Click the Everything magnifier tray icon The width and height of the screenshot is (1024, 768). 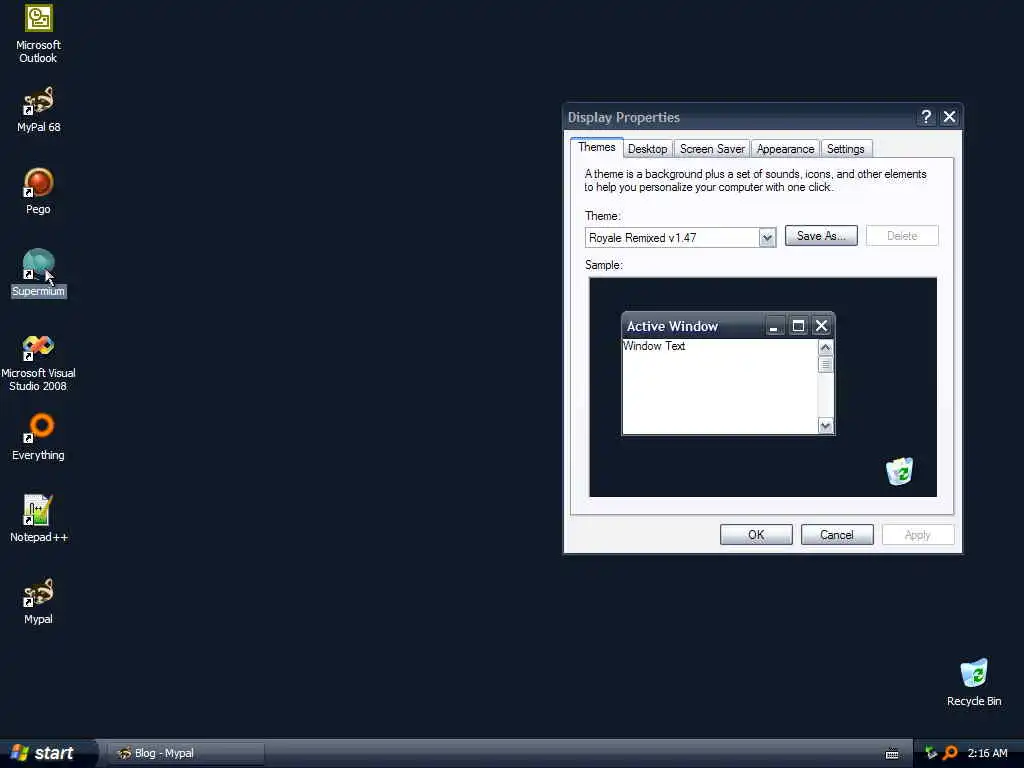coord(950,753)
